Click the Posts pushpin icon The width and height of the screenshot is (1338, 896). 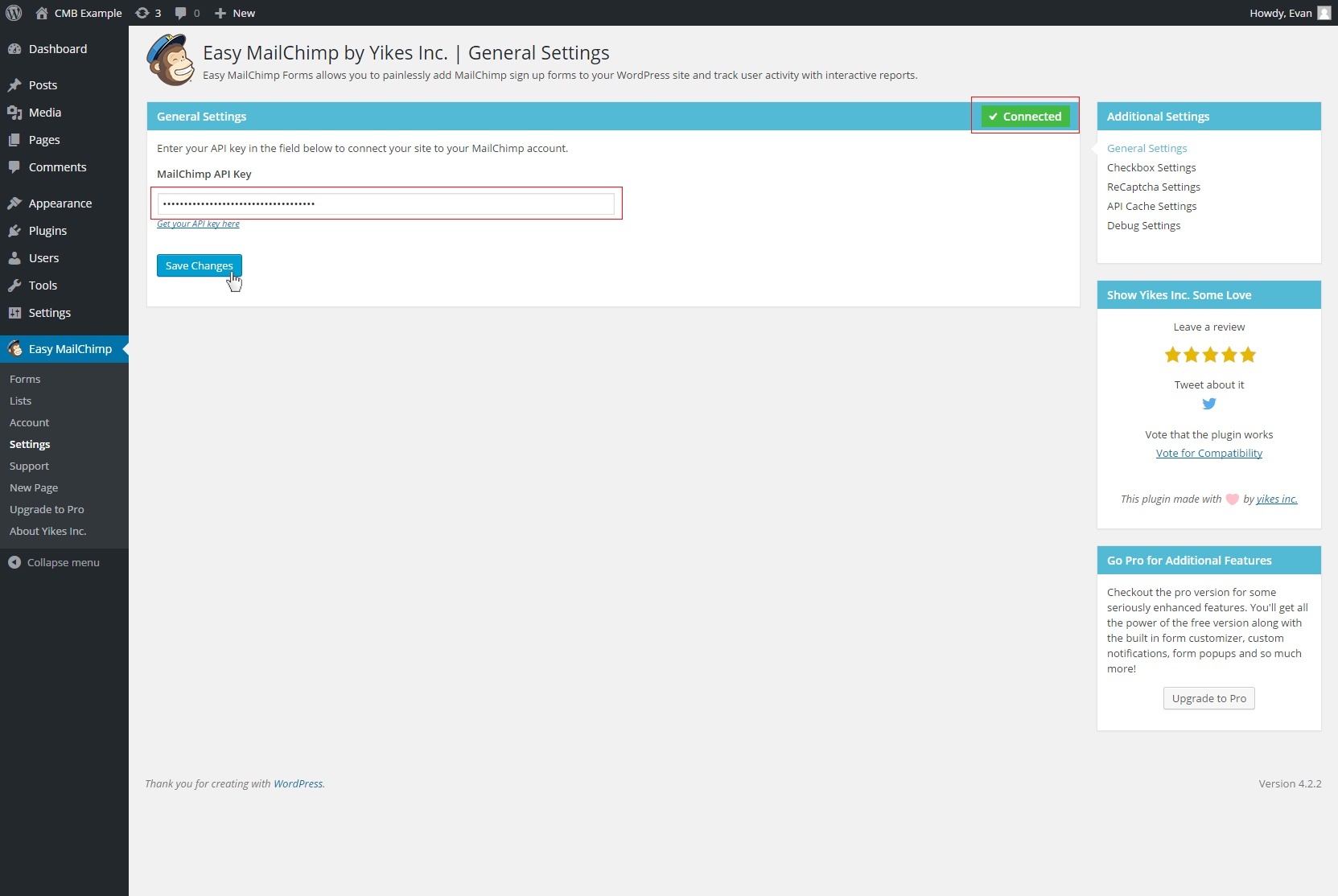(x=14, y=85)
